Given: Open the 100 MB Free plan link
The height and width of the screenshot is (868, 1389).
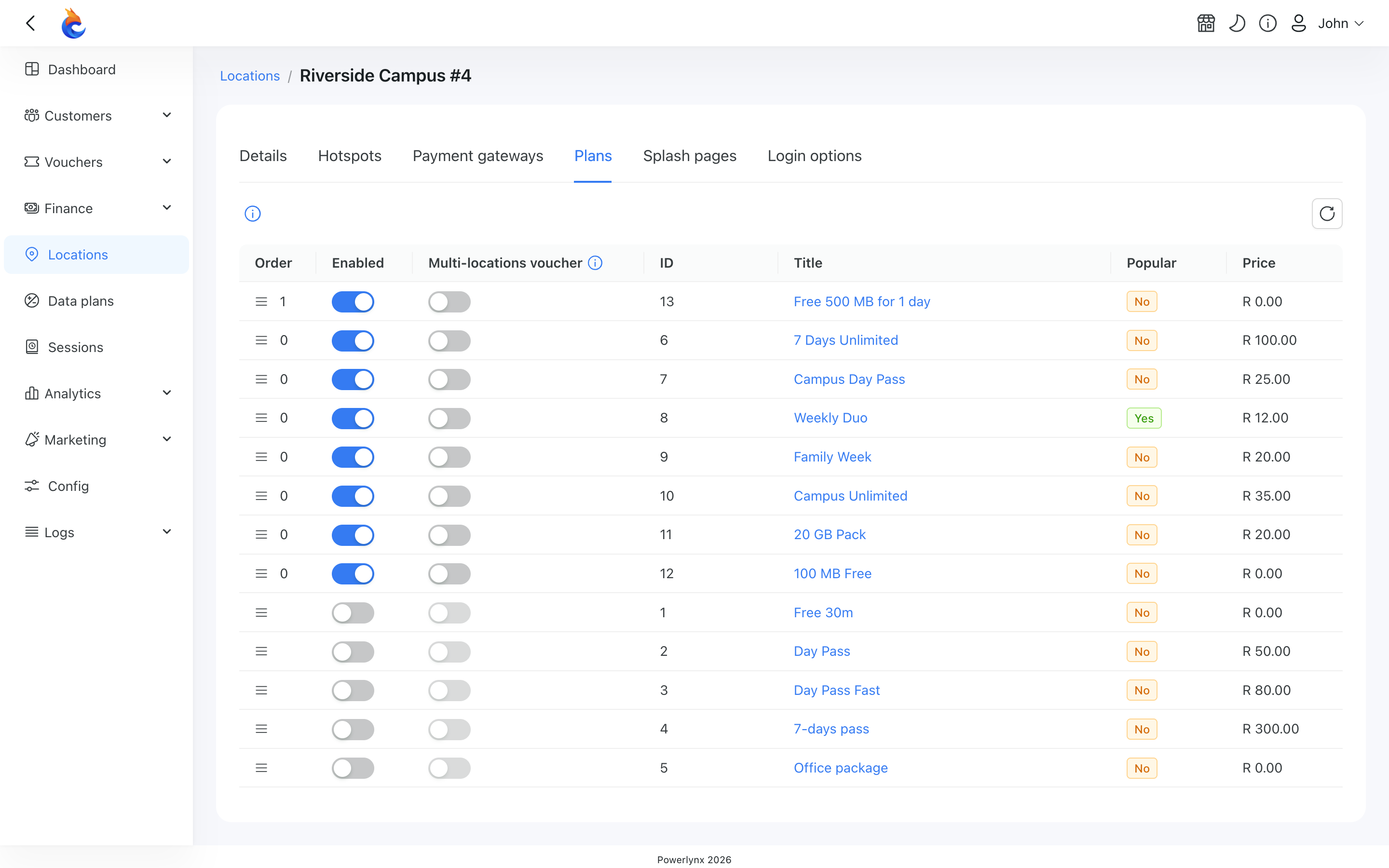Looking at the screenshot, I should pos(832,573).
